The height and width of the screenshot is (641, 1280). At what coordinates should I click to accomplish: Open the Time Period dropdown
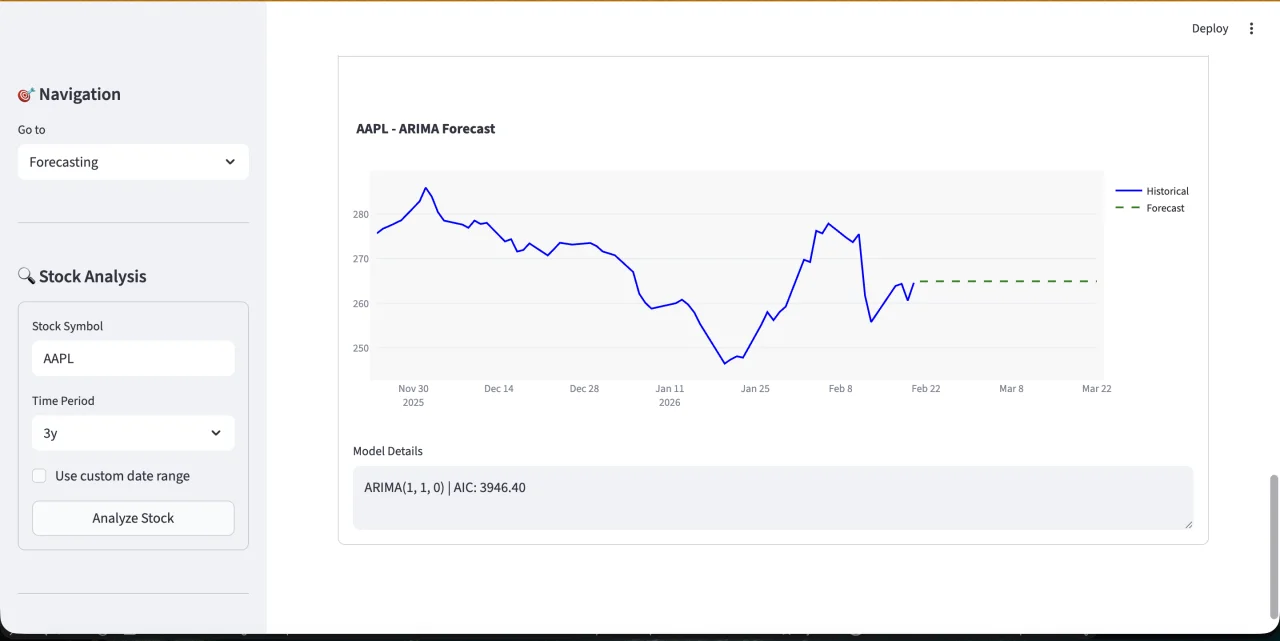[x=133, y=433]
